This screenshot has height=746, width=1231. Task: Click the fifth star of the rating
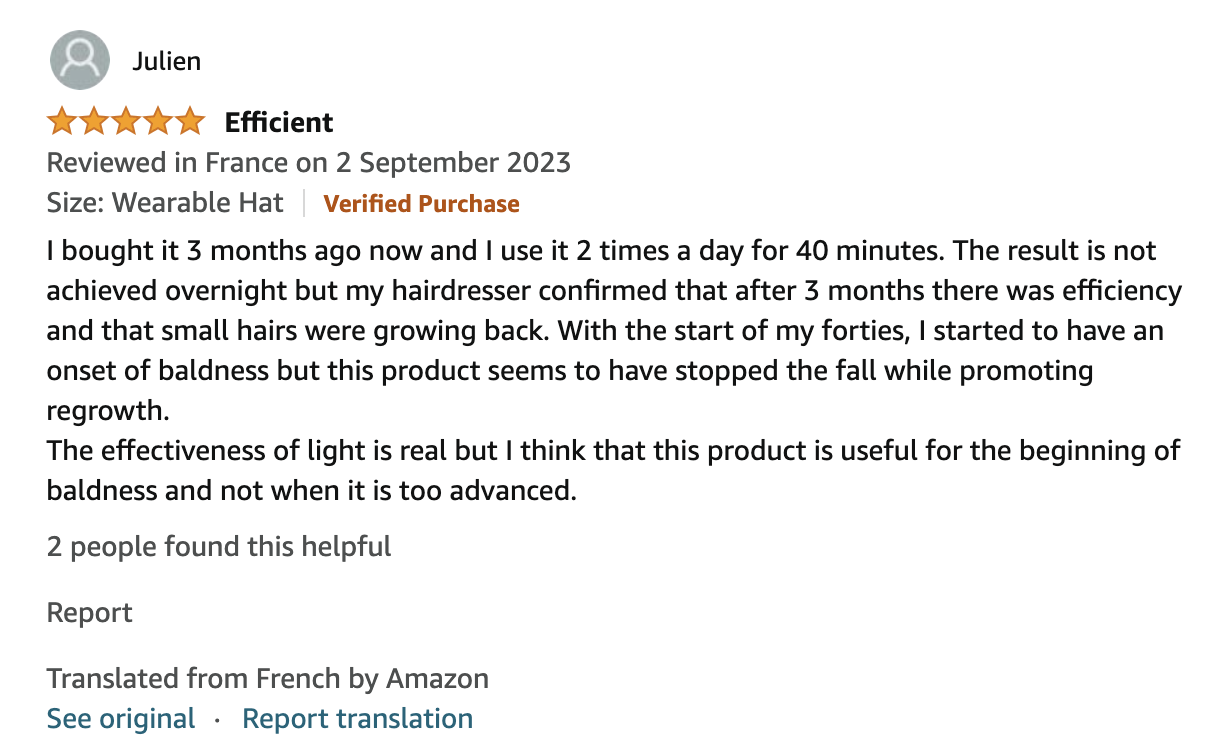coord(190,122)
